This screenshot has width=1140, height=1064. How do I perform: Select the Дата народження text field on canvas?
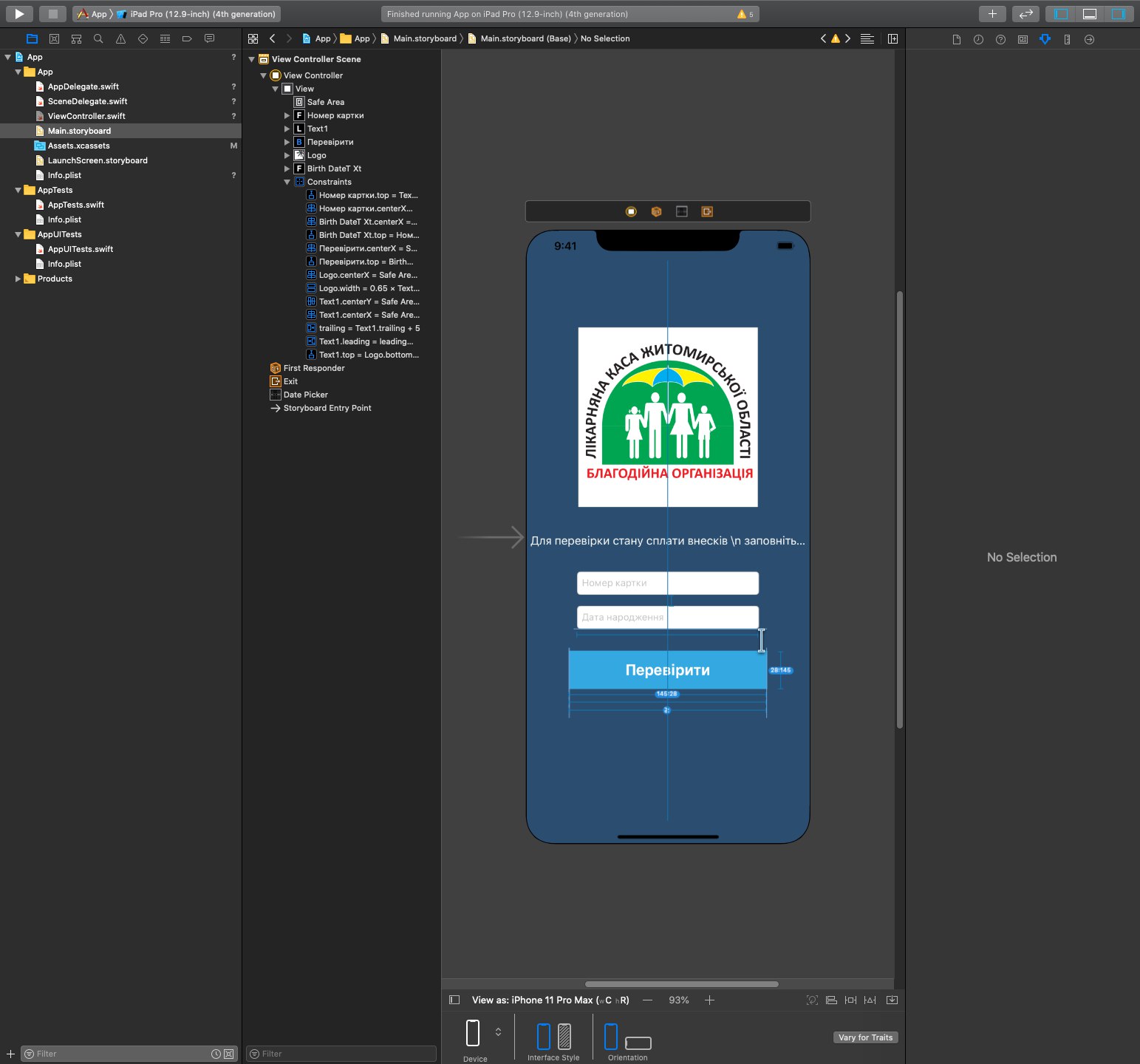[x=668, y=617]
